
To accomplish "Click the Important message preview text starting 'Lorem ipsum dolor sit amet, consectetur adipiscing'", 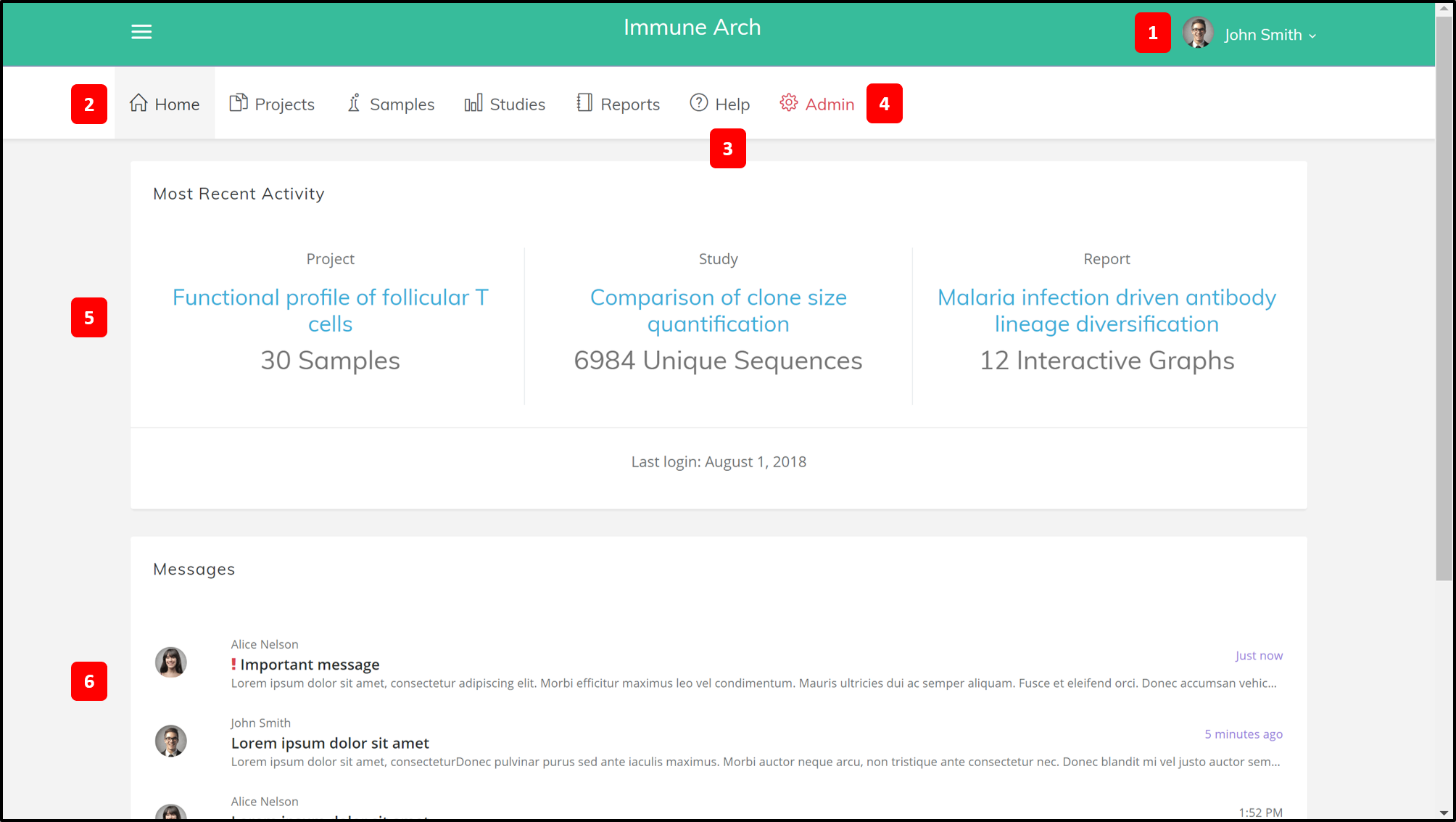I will coord(754,683).
